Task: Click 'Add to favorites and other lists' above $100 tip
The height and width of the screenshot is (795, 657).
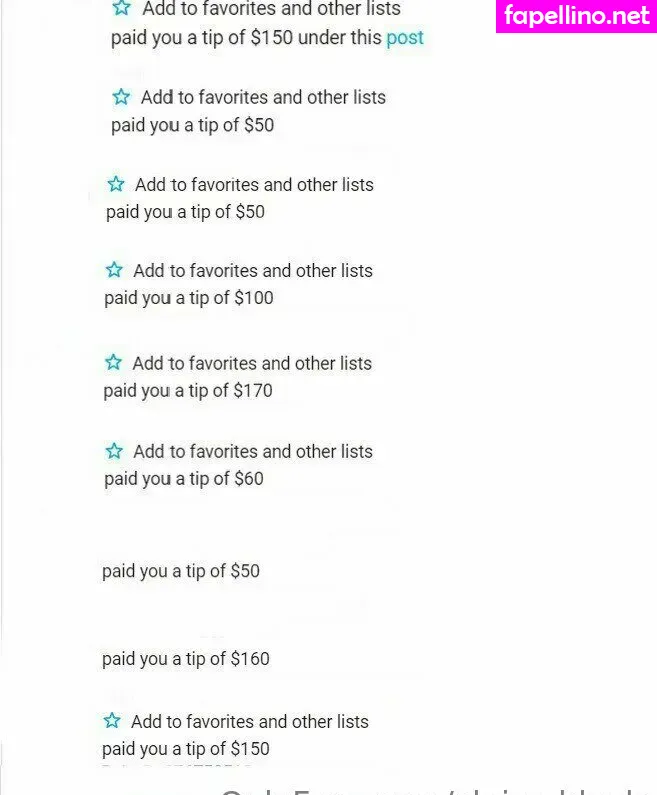Action: pos(252,271)
